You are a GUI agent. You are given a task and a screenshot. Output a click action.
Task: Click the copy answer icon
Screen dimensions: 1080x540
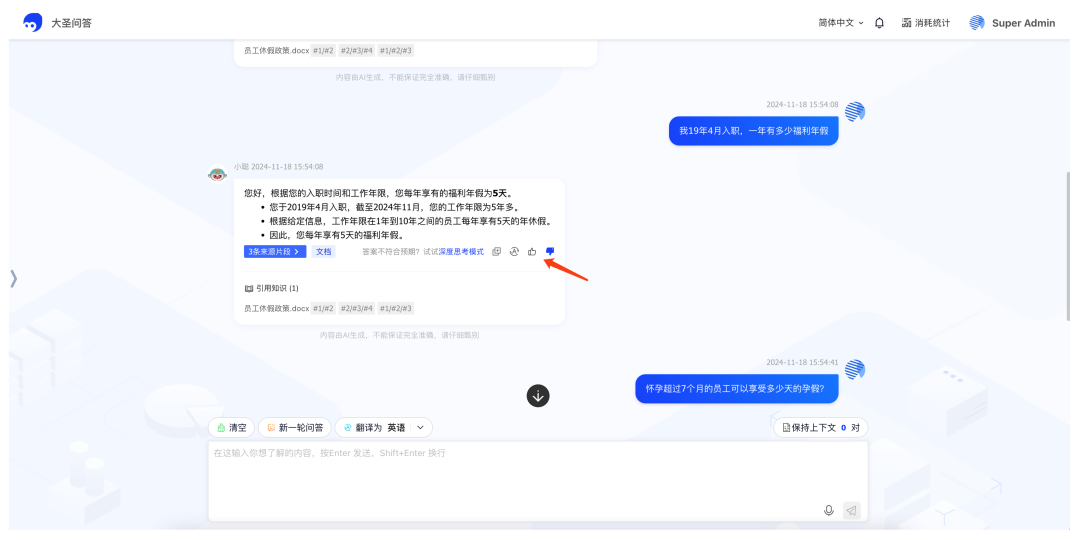coord(497,251)
